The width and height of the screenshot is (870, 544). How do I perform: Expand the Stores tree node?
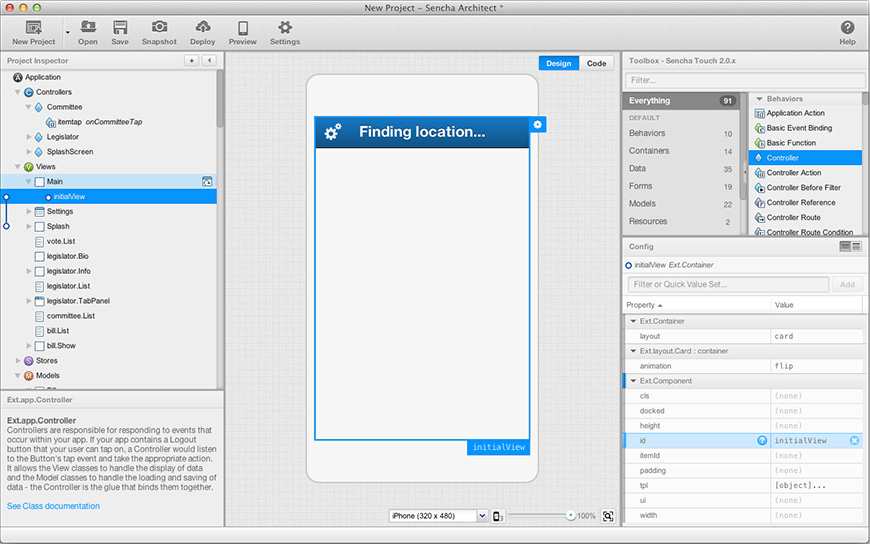(x=17, y=361)
